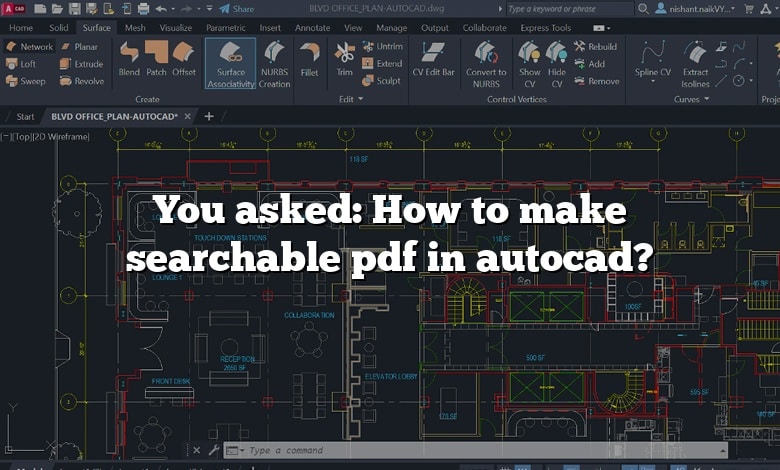Open the Autodesk App Store cart icon
Image resolution: width=780 pixels, height=470 pixels.
coord(748,8)
